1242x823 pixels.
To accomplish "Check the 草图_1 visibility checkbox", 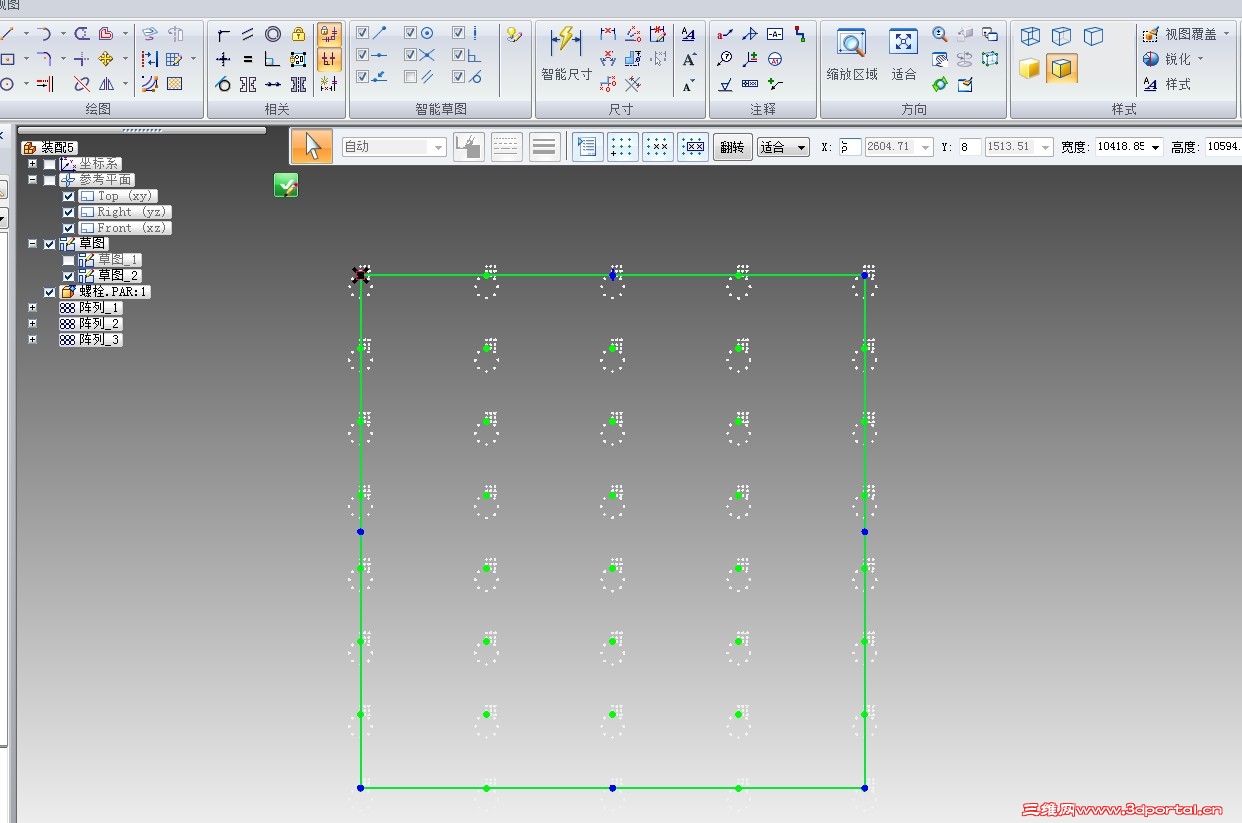I will (68, 260).
